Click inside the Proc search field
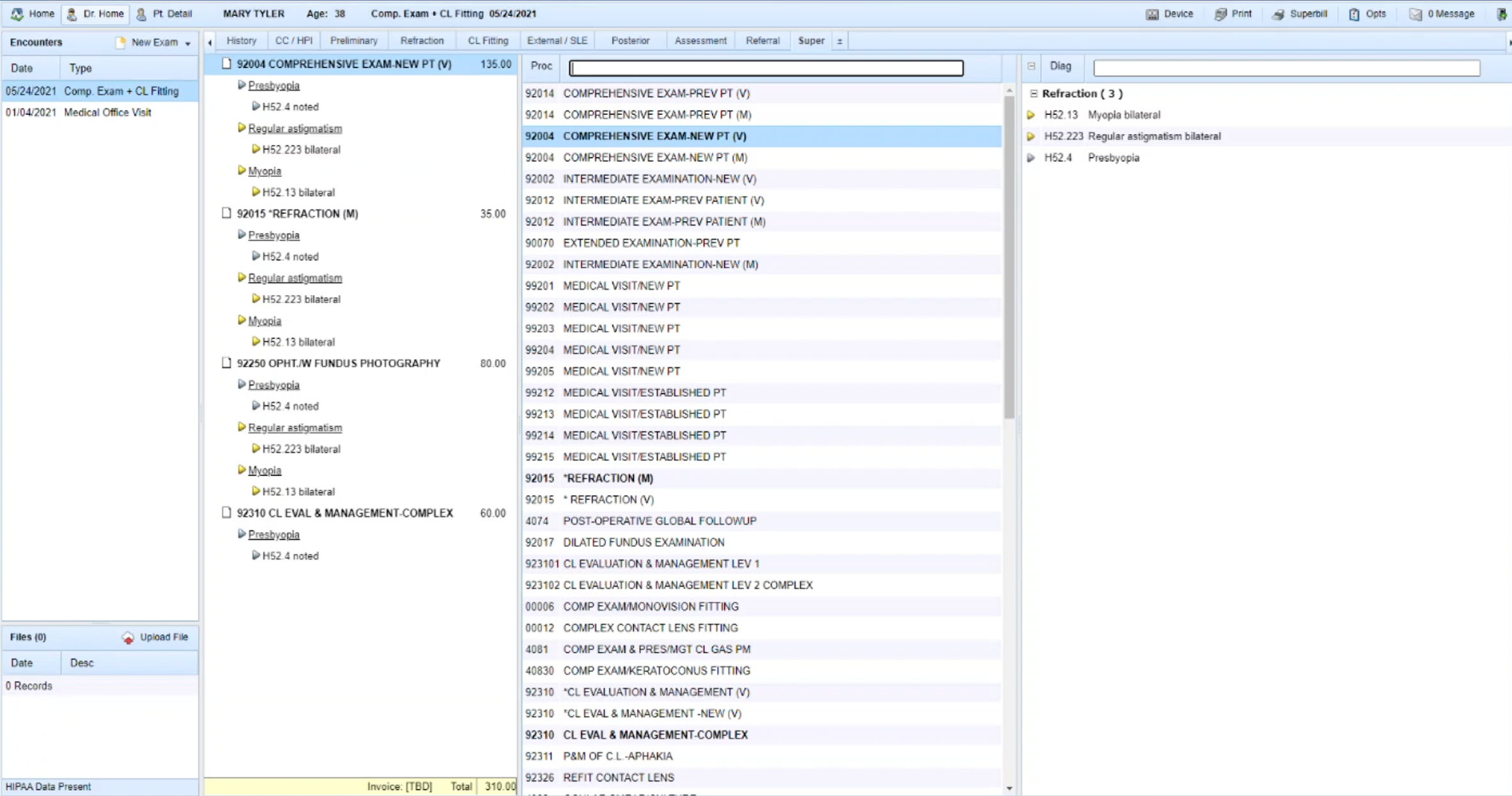This screenshot has width=1512, height=796. pyautogui.click(x=764, y=66)
